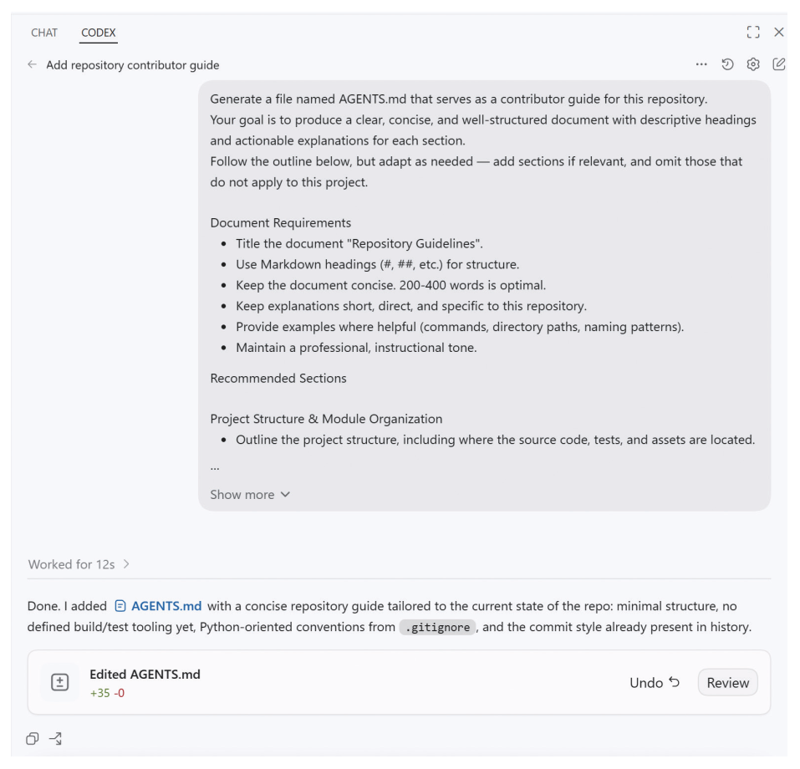
Task: Click the Review button
Action: (x=728, y=683)
